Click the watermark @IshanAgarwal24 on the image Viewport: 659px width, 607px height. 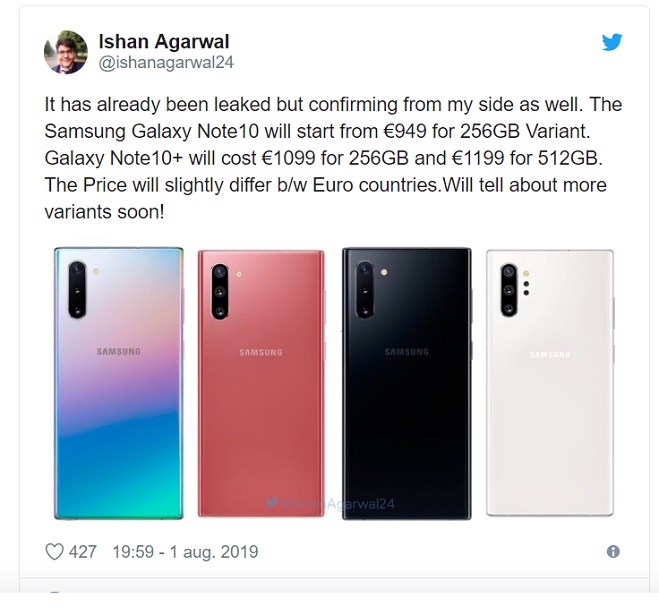click(x=330, y=503)
